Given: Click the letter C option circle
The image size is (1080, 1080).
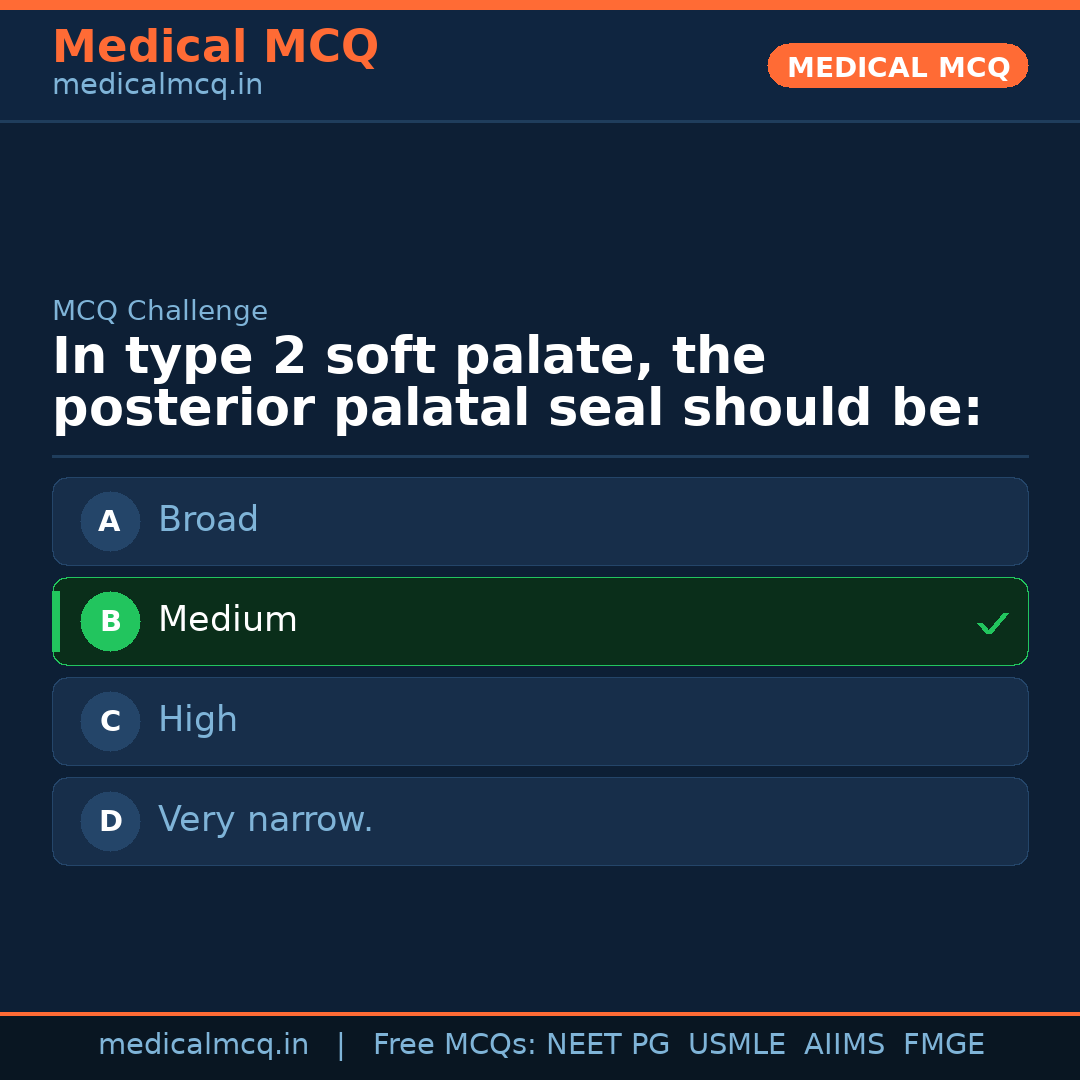Looking at the screenshot, I should coord(110,721).
